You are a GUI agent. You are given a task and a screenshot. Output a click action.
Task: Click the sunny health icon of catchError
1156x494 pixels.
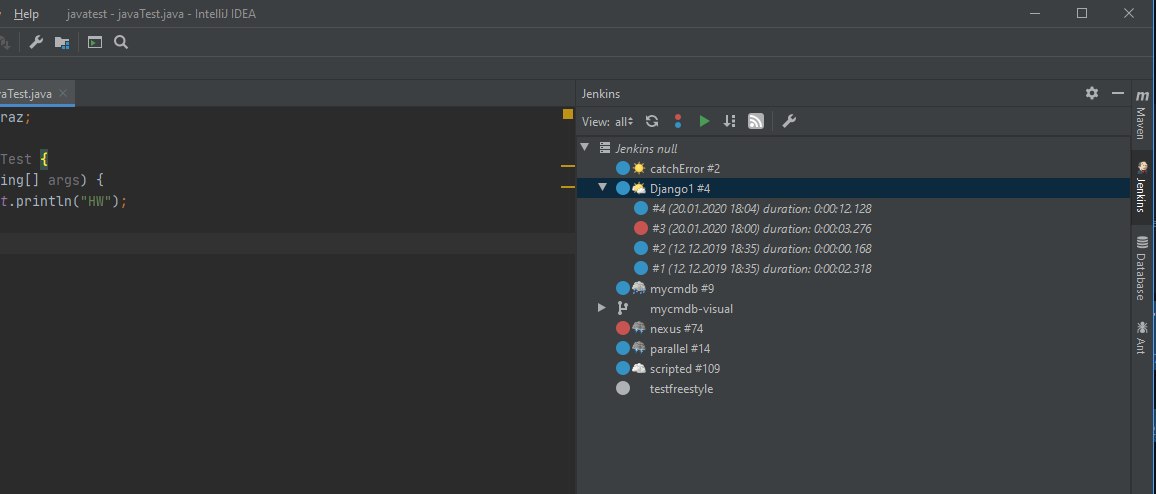click(638, 168)
